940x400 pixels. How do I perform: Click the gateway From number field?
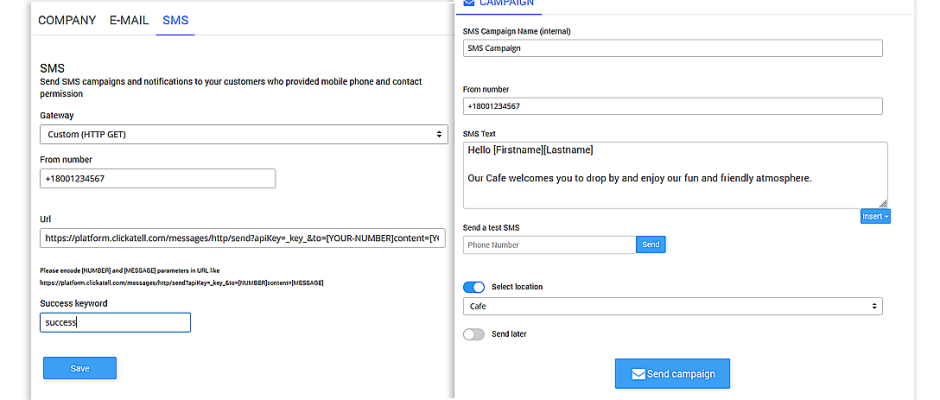pyautogui.click(x=158, y=179)
